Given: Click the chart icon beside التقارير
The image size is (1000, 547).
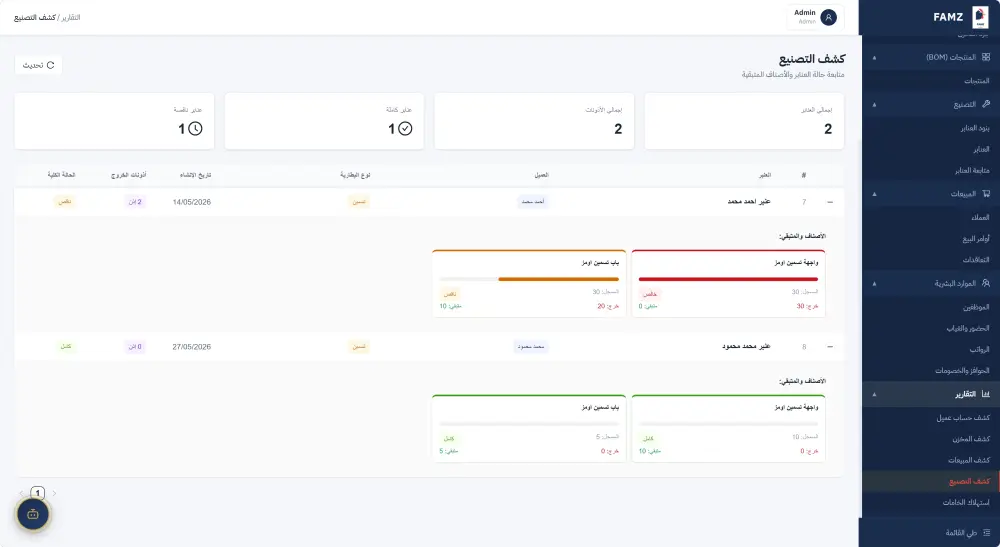Looking at the screenshot, I should tap(985, 394).
